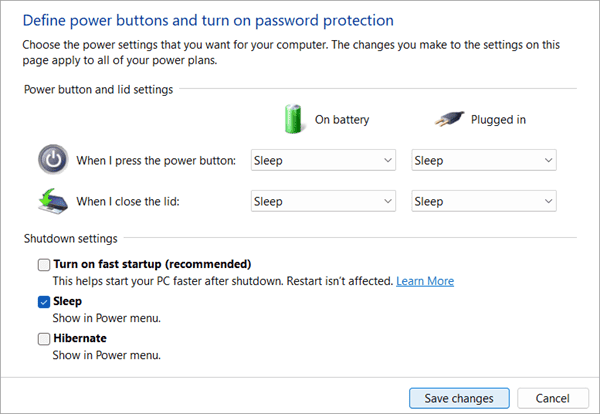Screen dimensions: 600x414
Task: Click the Save changes button
Action: [459, 398]
